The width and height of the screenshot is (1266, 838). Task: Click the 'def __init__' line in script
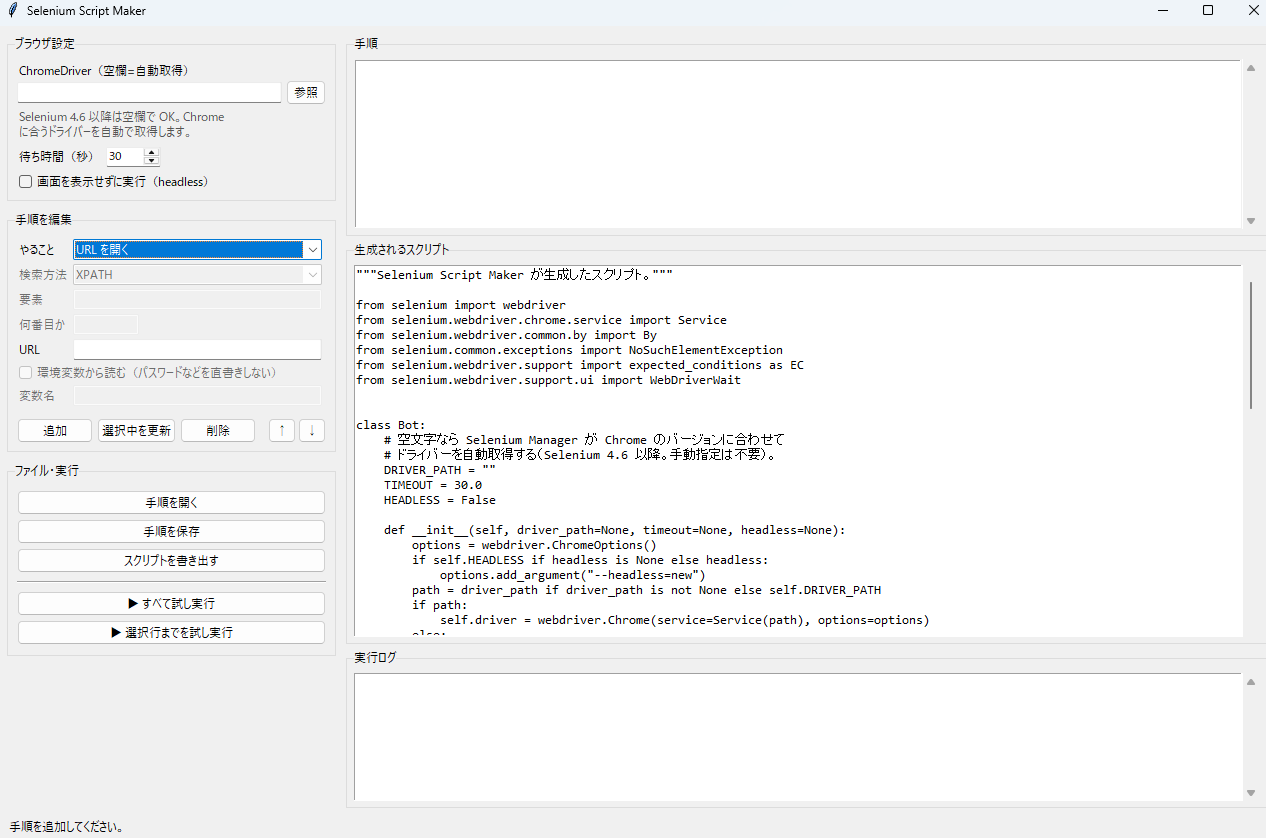click(615, 530)
